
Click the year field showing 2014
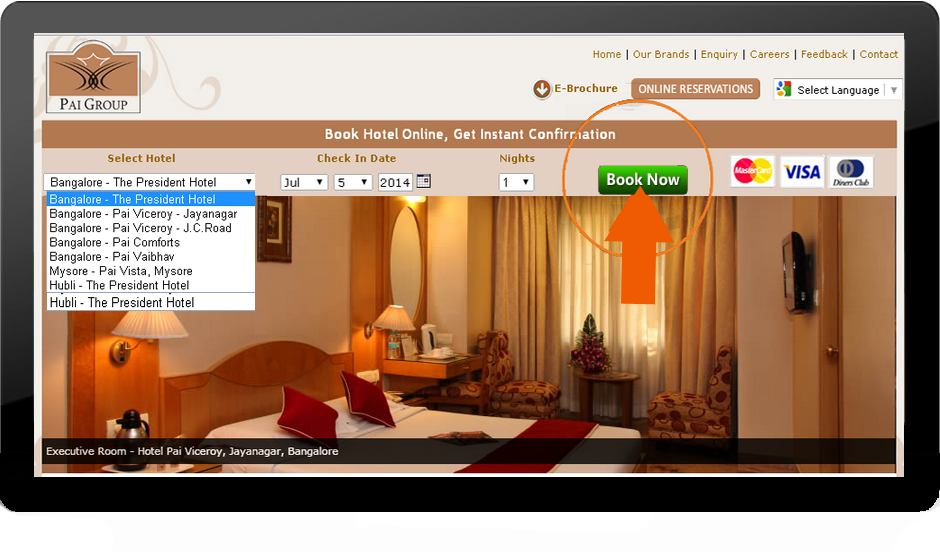(395, 182)
